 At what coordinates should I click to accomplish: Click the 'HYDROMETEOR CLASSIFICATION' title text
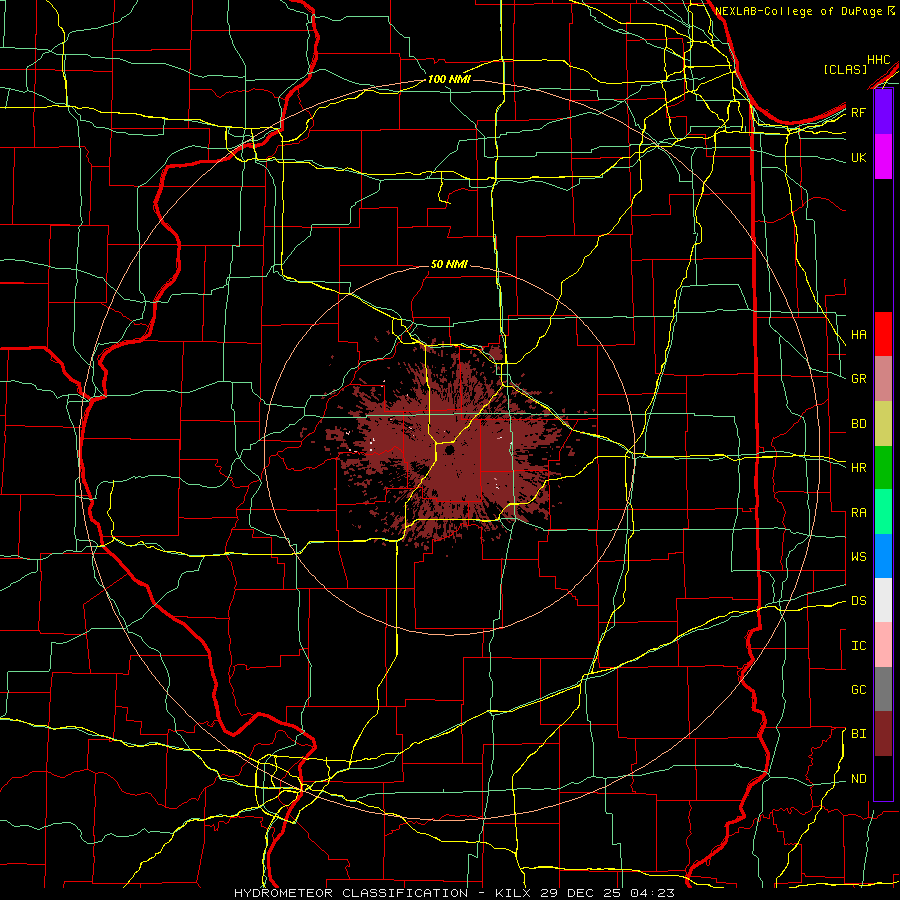pyautogui.click(x=351, y=893)
